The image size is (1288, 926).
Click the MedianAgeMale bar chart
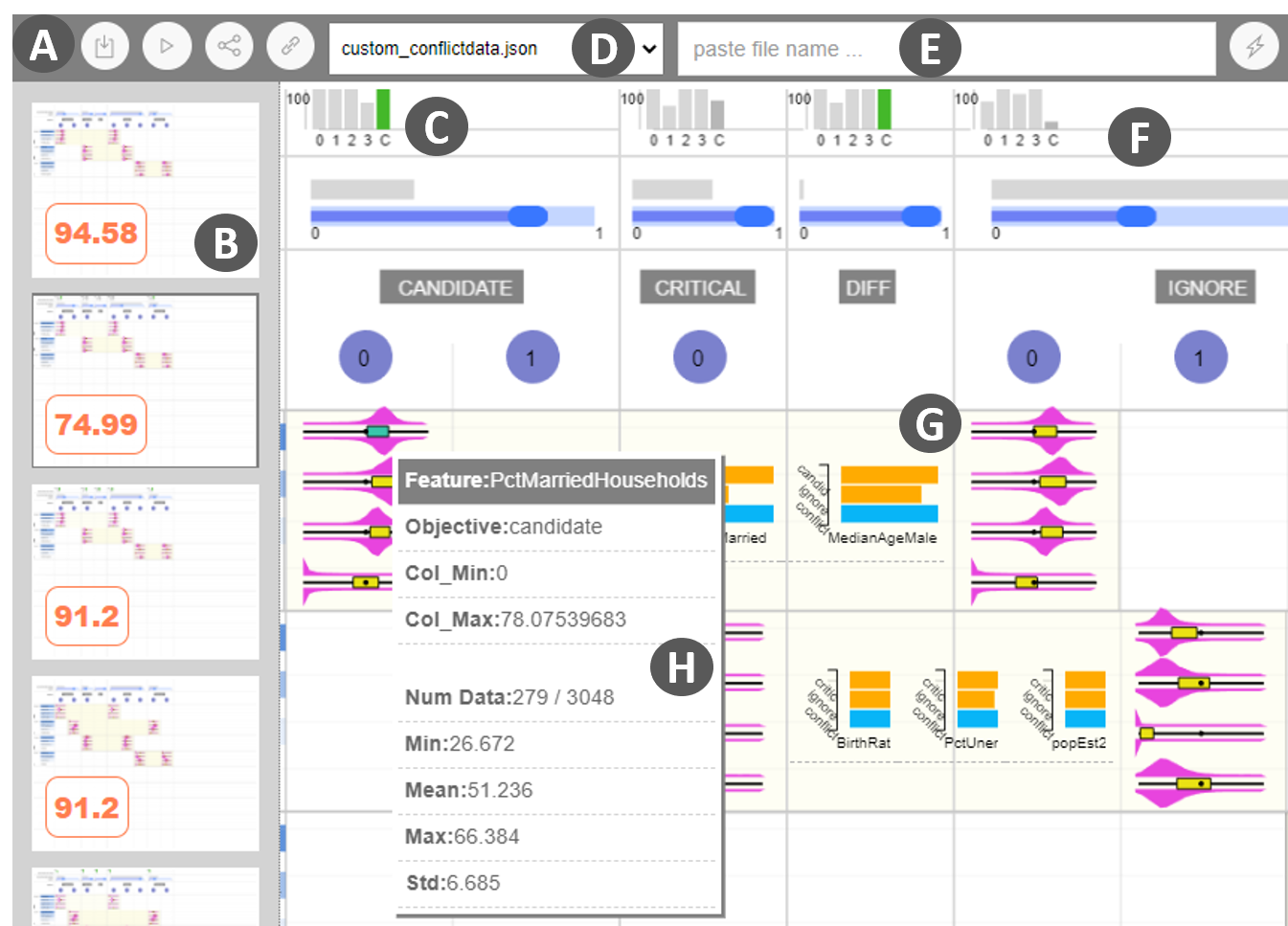[888, 494]
